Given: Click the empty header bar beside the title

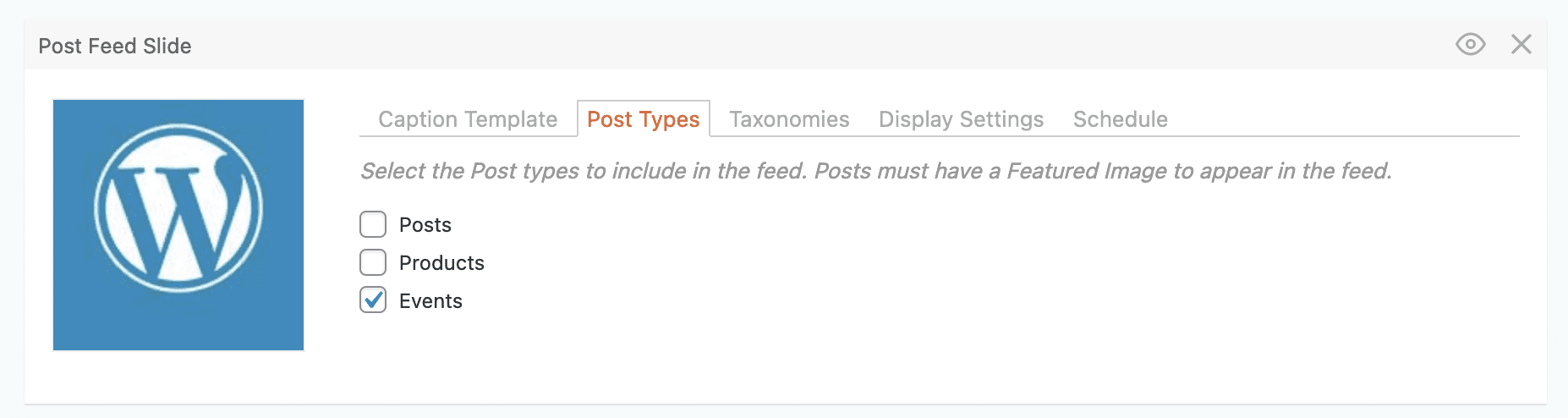Looking at the screenshot, I should 761,46.
